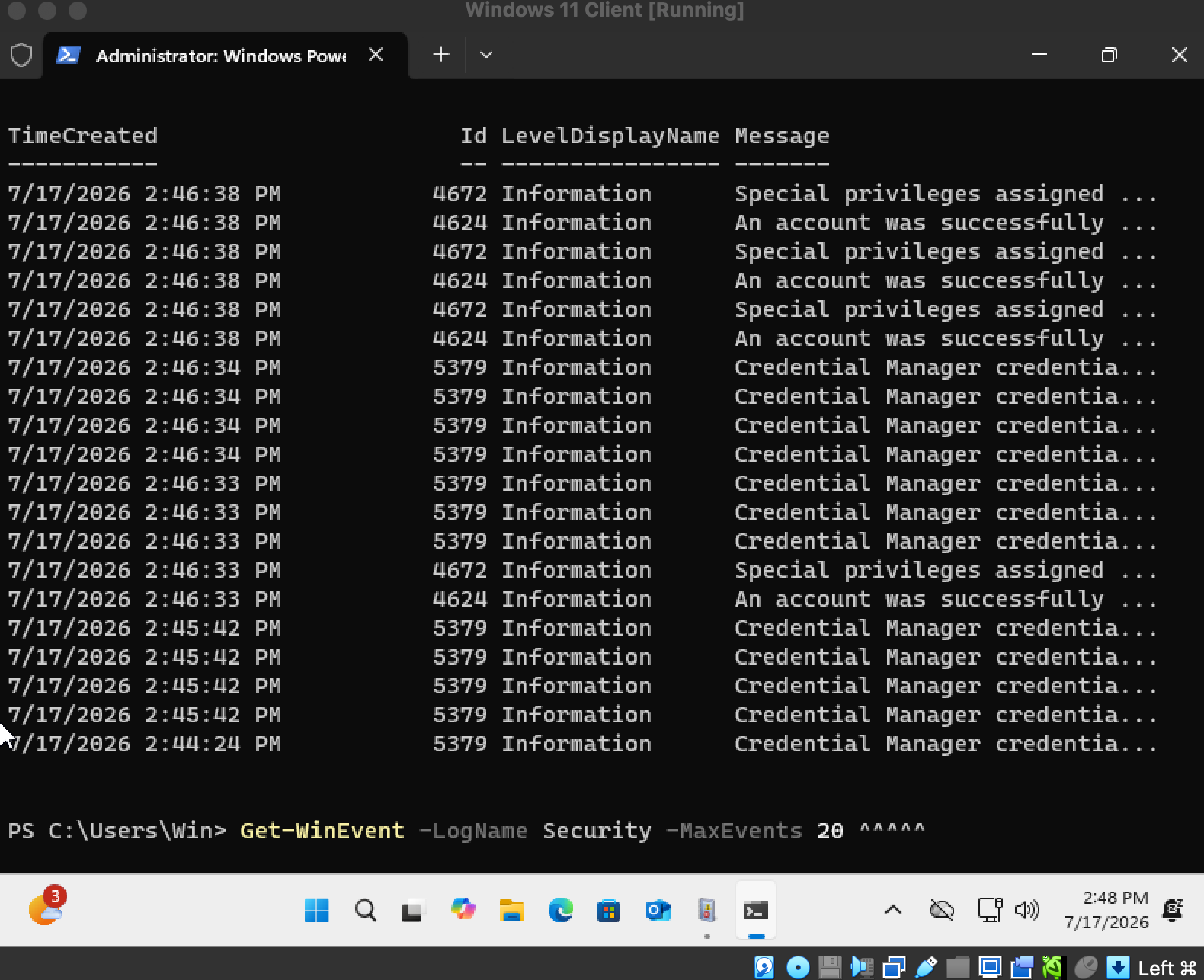Click the OneDrive cloud tray icon
Viewport: 1204px width, 980px height.
pos(942,909)
